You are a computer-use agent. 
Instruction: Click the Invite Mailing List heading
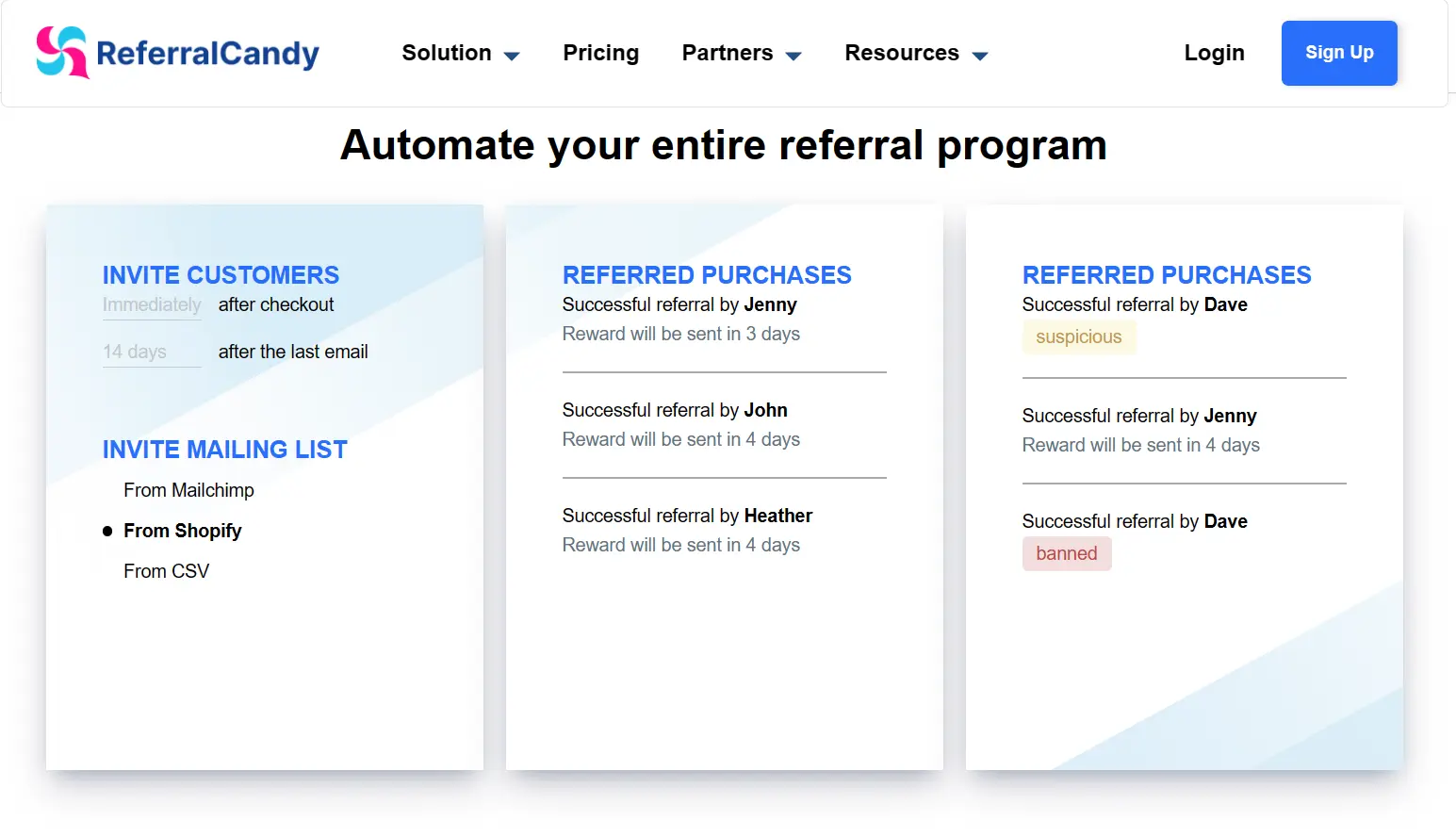[x=224, y=450]
